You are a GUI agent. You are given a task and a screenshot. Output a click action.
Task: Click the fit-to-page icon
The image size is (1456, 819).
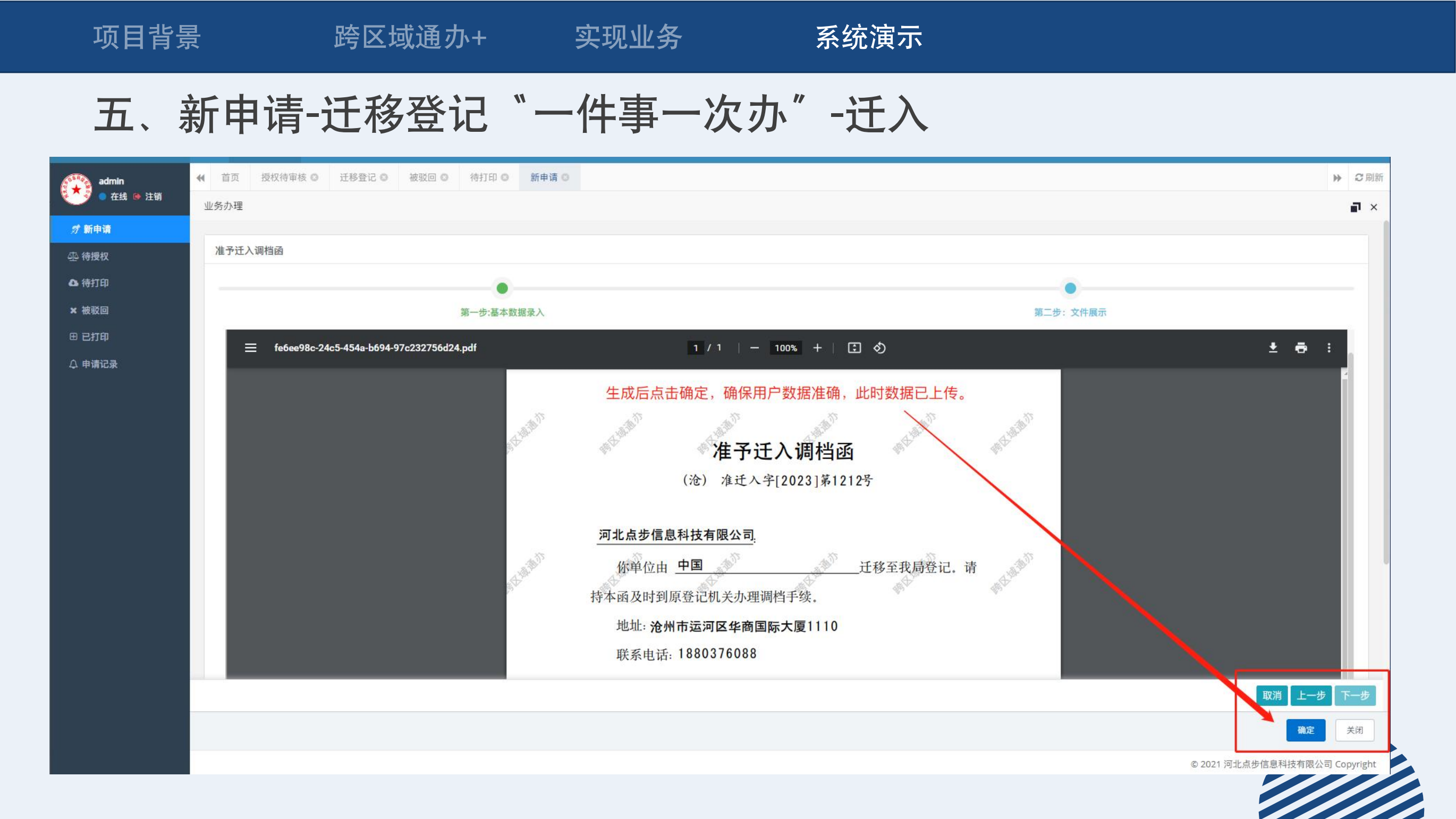pyautogui.click(x=854, y=348)
